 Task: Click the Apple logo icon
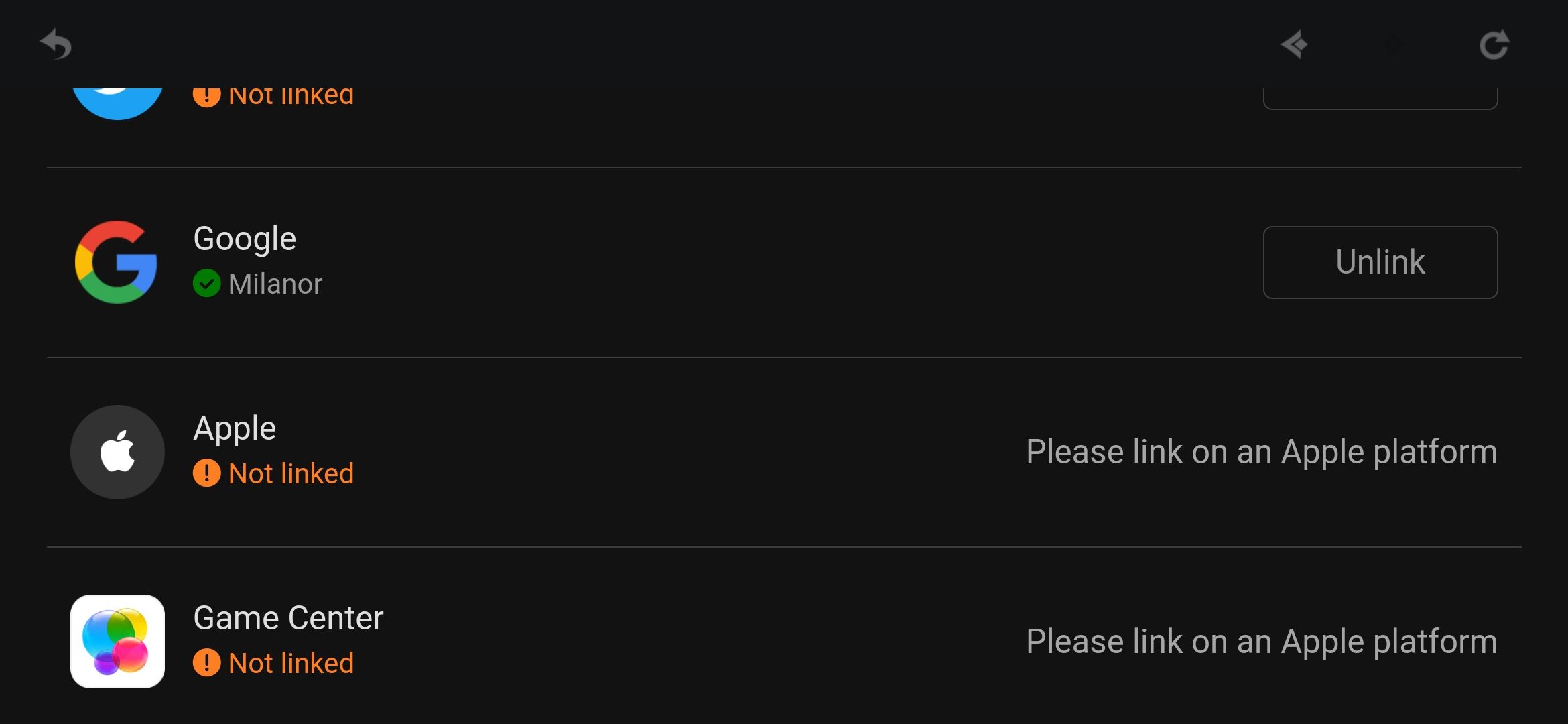click(117, 452)
